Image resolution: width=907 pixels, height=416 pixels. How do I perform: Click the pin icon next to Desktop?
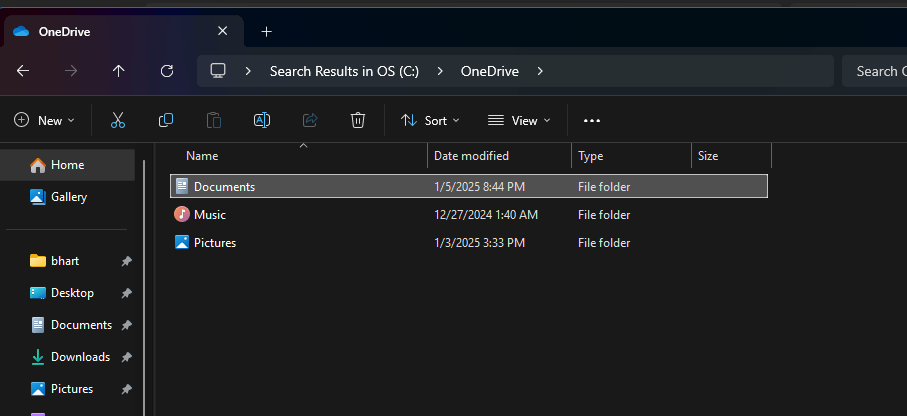(x=126, y=293)
